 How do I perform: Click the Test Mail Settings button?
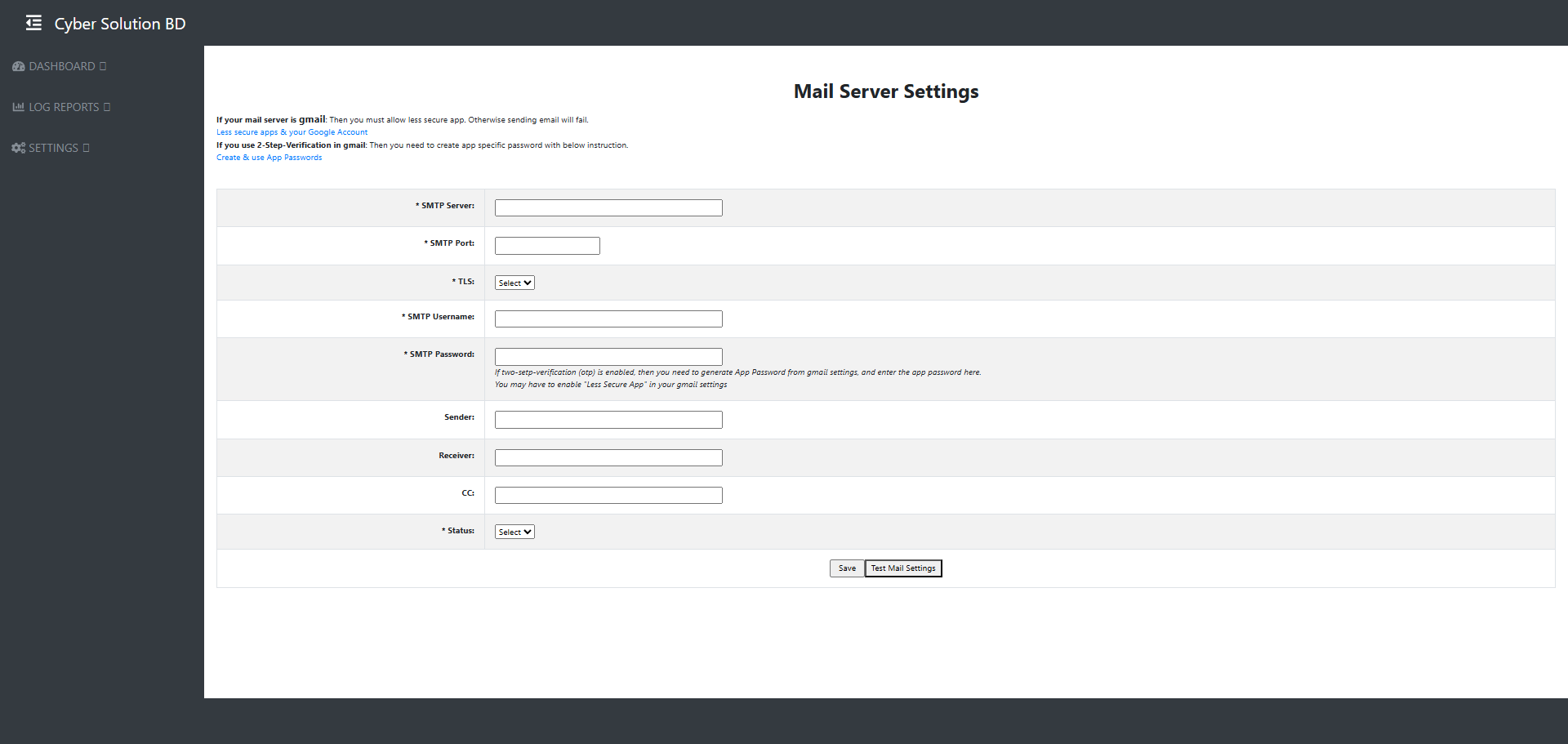click(903, 568)
